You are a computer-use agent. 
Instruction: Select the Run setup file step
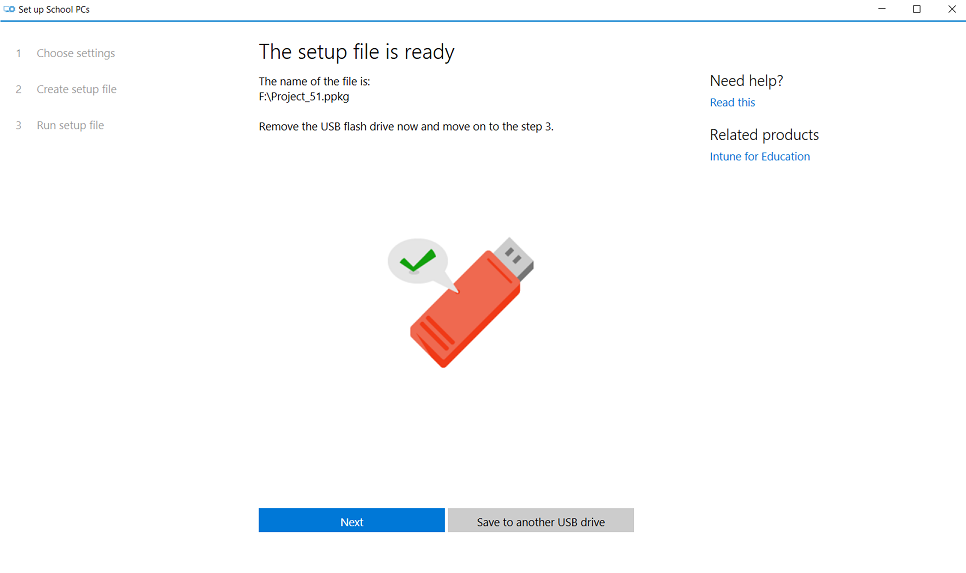pyautogui.click(x=70, y=125)
